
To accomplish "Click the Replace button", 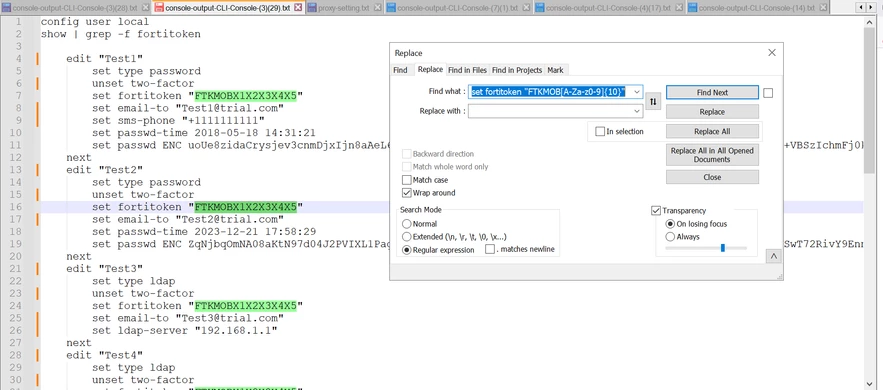I will 712,112.
